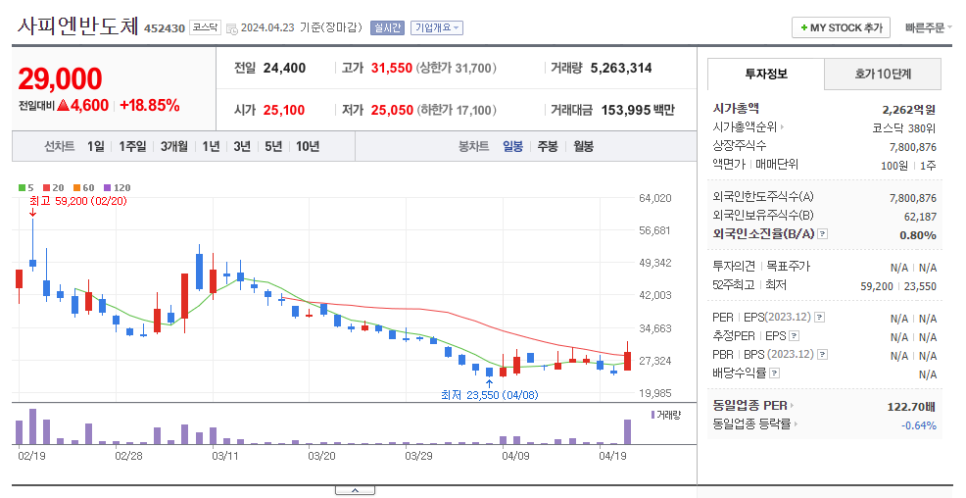This screenshot has width=966, height=498.
Task: Click the green 5-day moving average legend
Action: click(26, 187)
